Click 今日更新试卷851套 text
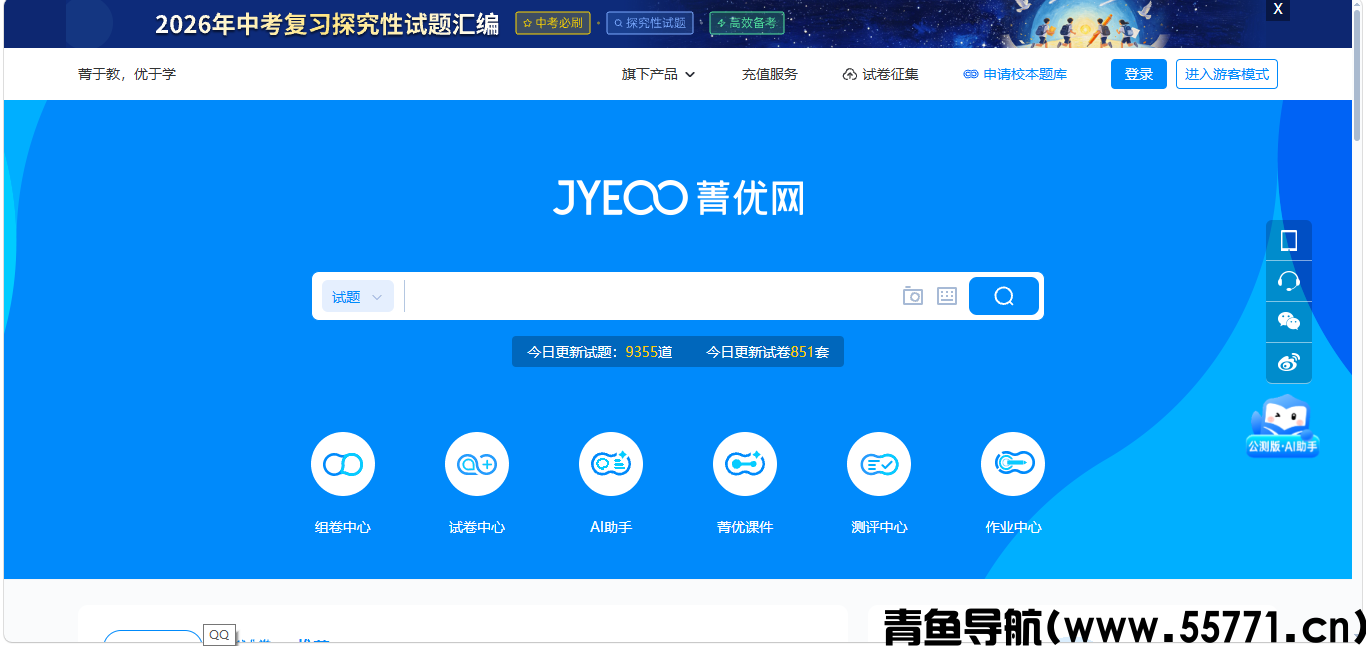This screenshot has height=646, width=1366. [x=768, y=352]
